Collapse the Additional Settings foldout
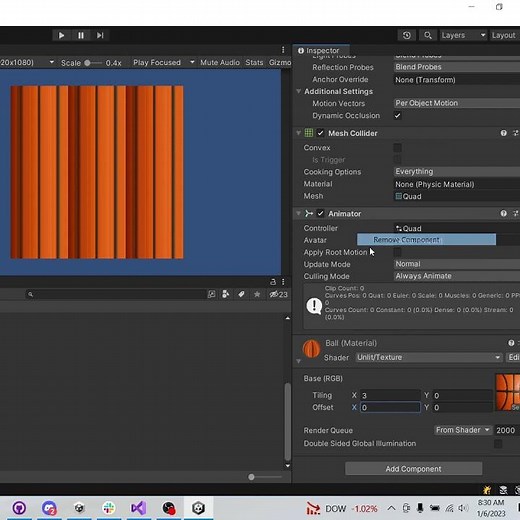This screenshot has width=520, height=520. 299,91
